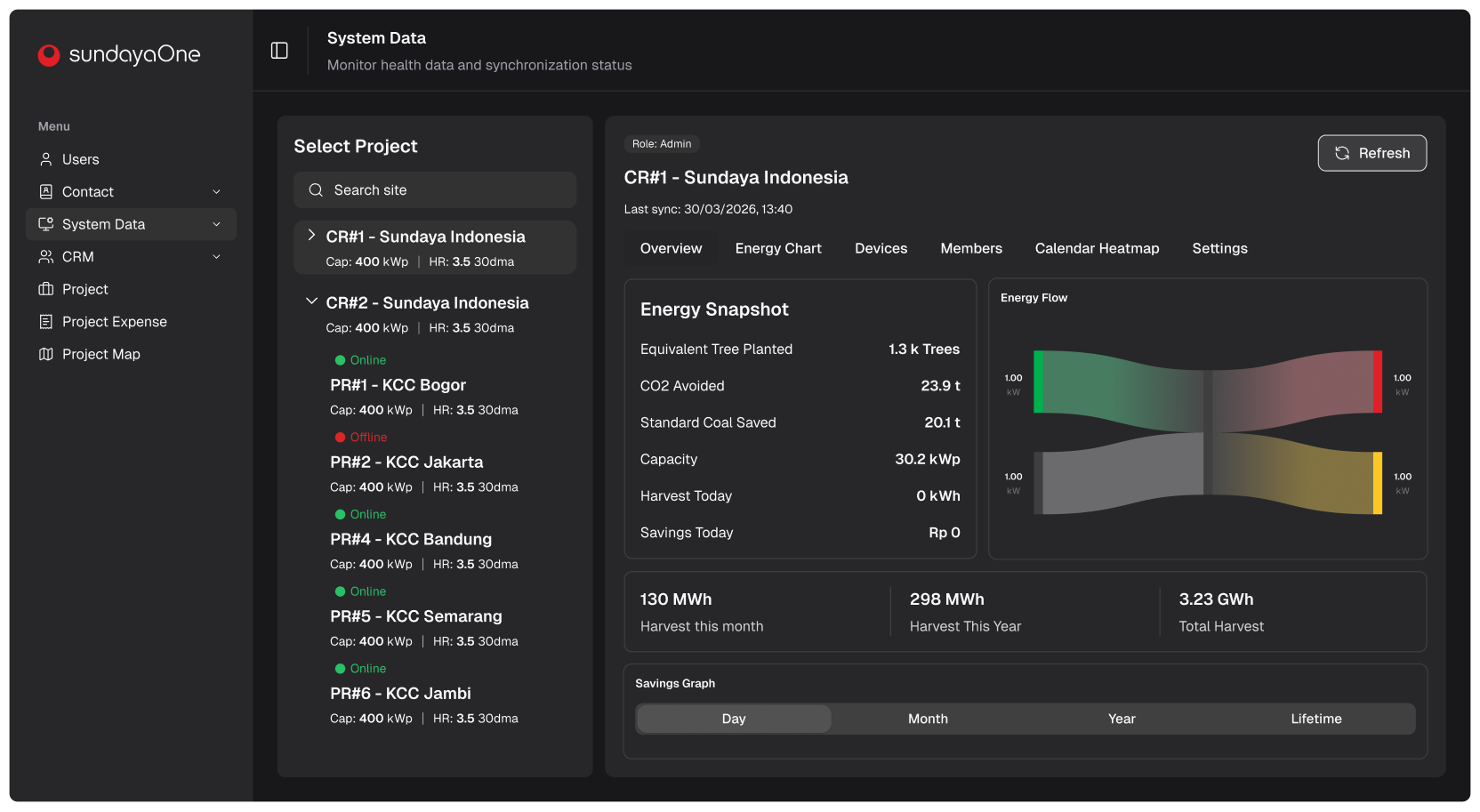Click the Refresh arrows icon
This screenshot has height=812, width=1480.
point(1342,153)
